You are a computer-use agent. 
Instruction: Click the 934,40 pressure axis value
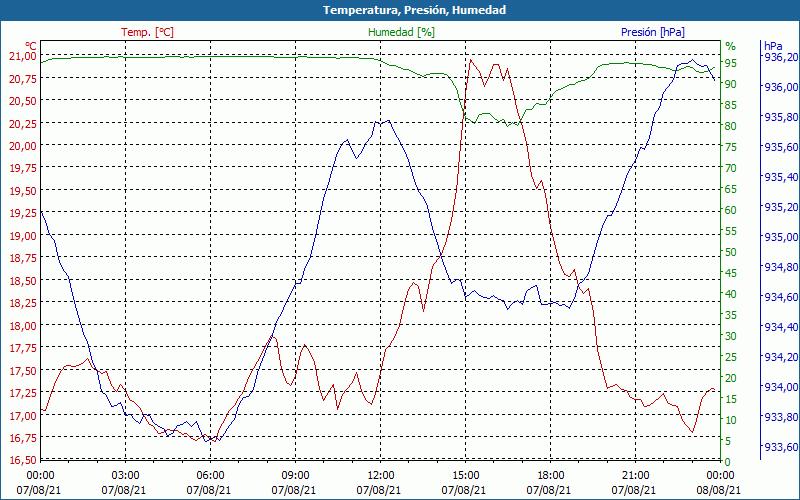[x=781, y=327]
